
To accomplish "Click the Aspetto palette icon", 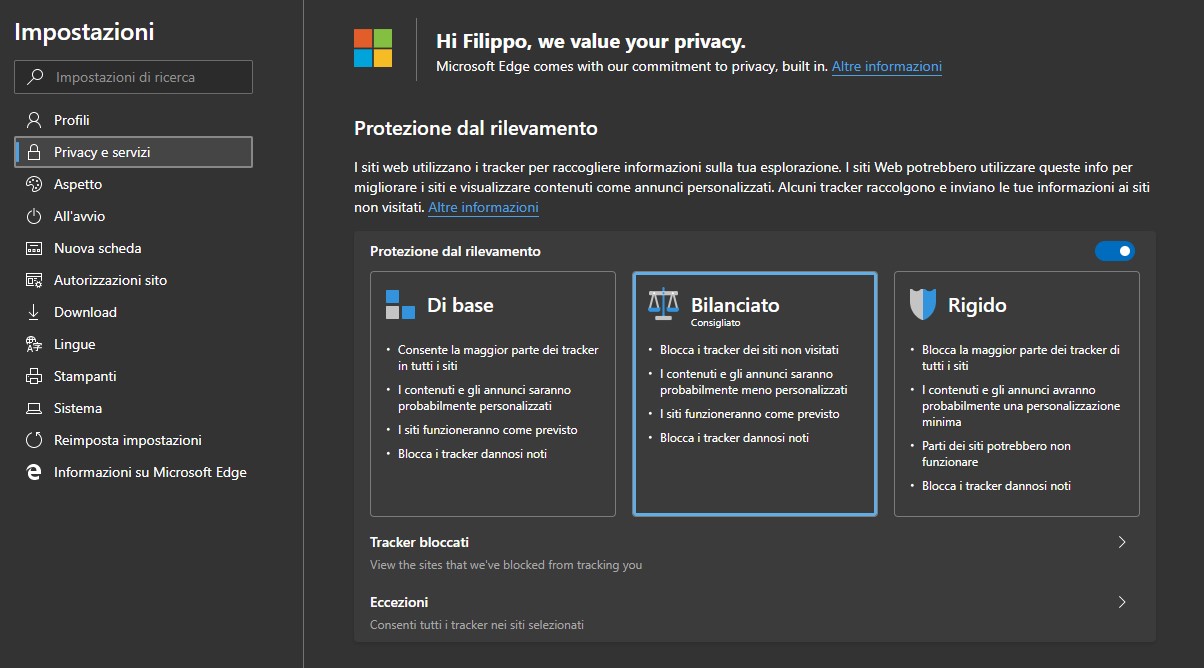I will [34, 184].
